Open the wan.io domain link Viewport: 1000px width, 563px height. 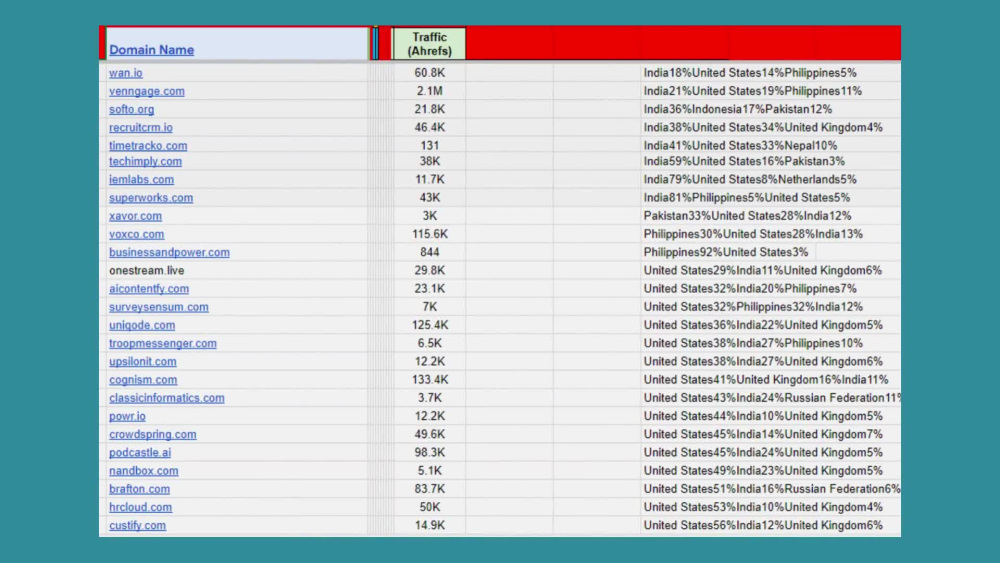[x=126, y=73]
